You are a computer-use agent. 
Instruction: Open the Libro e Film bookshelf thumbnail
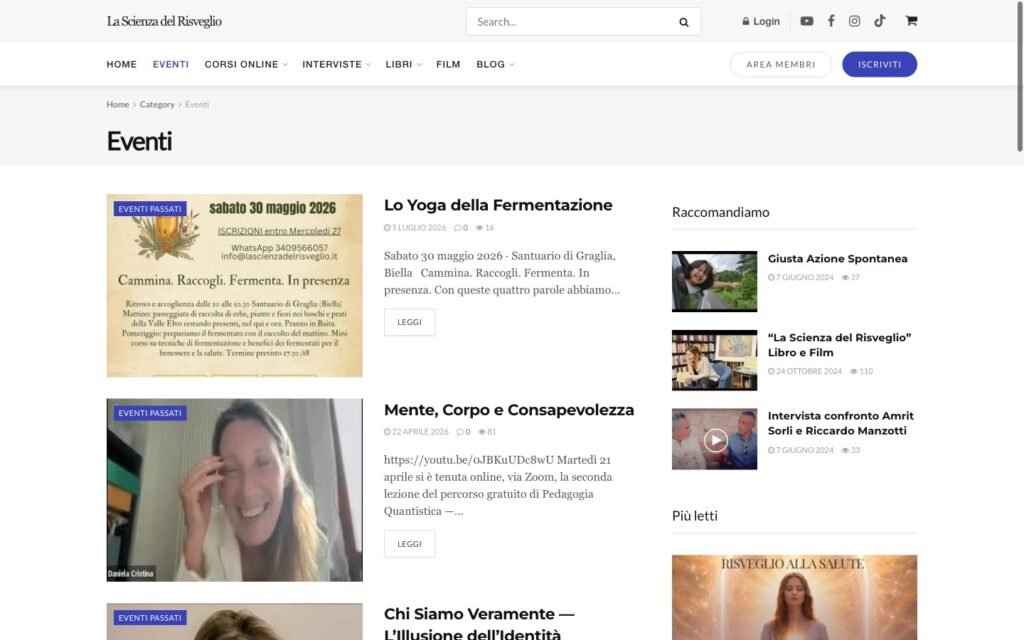(x=714, y=360)
